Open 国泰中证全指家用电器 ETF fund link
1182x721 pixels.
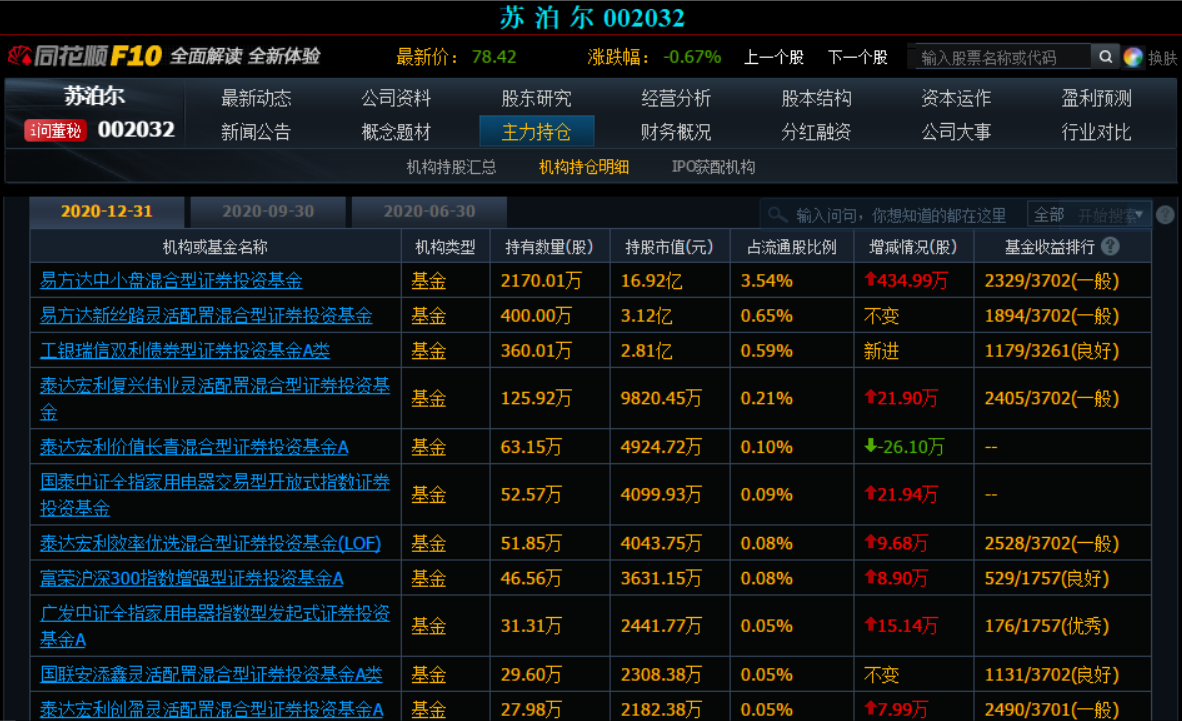pos(215,495)
